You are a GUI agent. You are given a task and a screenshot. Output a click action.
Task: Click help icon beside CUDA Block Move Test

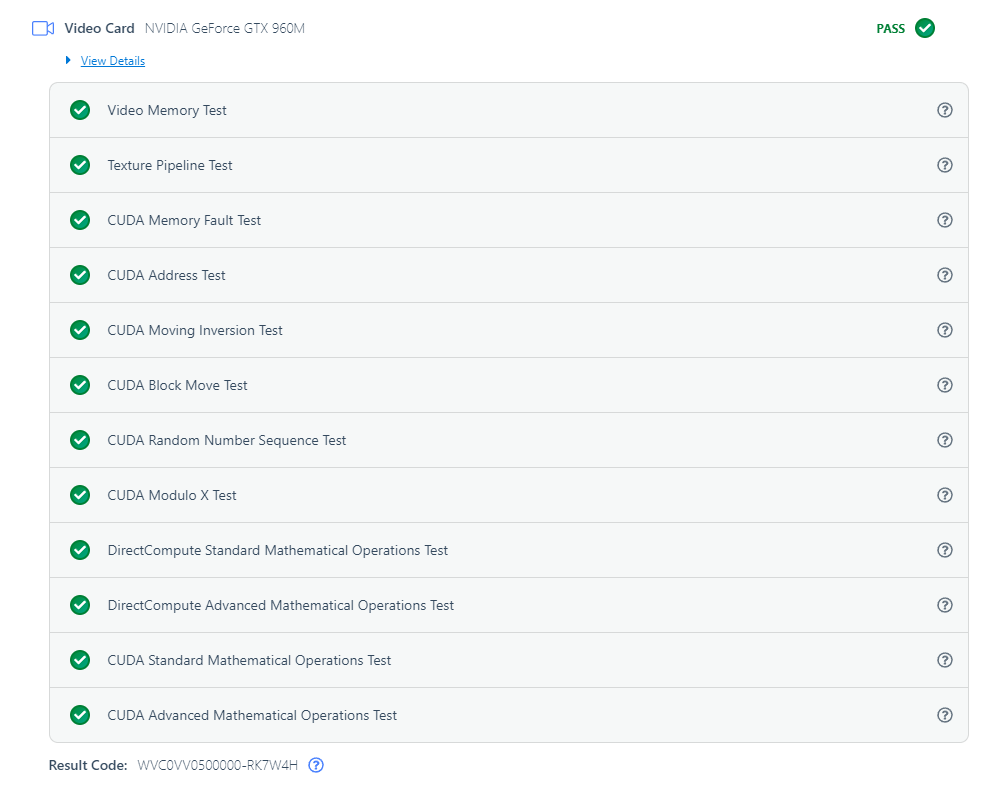pos(944,385)
